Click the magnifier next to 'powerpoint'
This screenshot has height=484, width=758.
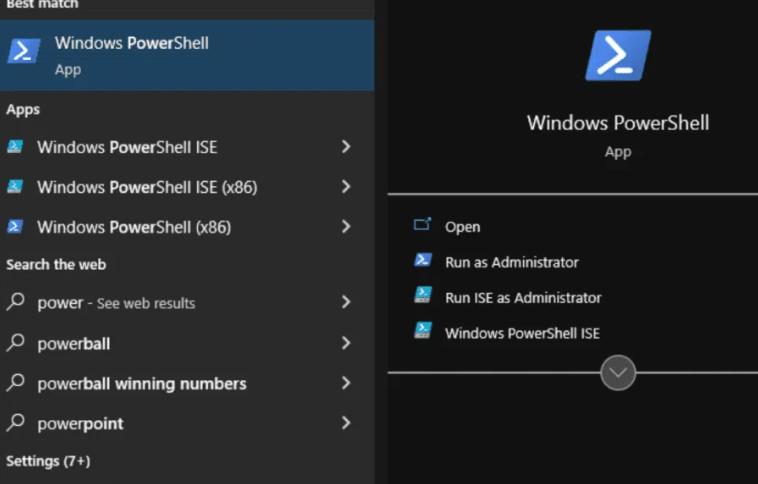[x=15, y=422]
